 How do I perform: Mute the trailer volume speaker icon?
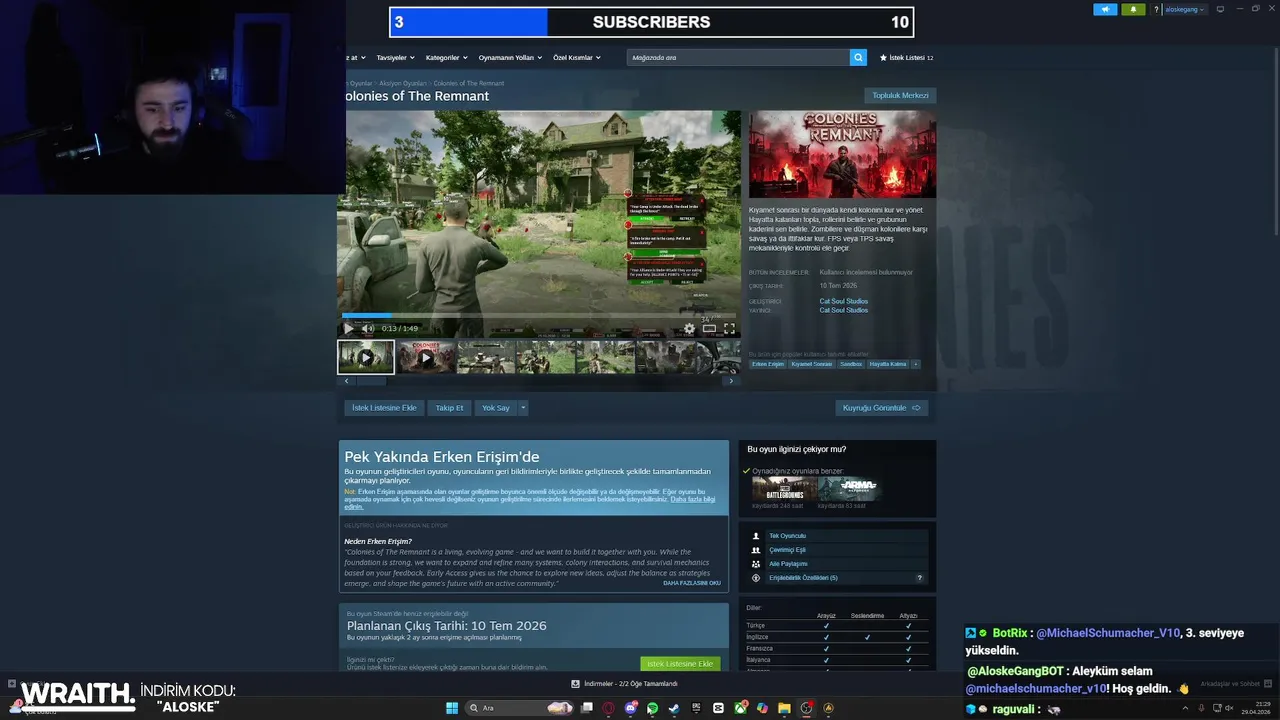click(x=367, y=328)
